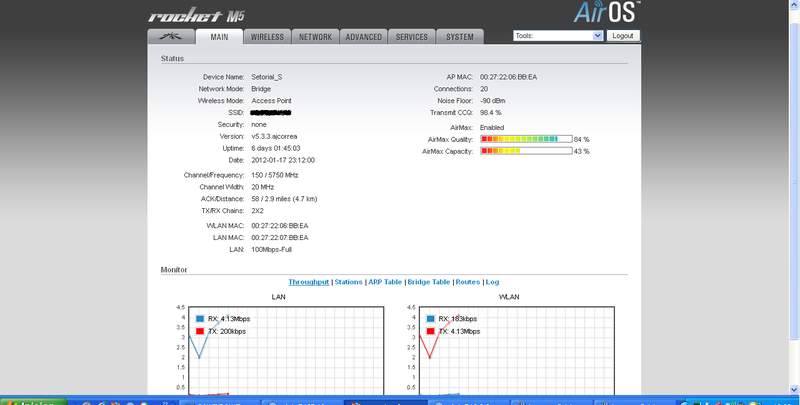This screenshot has width=800, height=405.
Task: Click the Rocket M5 logo
Action: (196, 16)
